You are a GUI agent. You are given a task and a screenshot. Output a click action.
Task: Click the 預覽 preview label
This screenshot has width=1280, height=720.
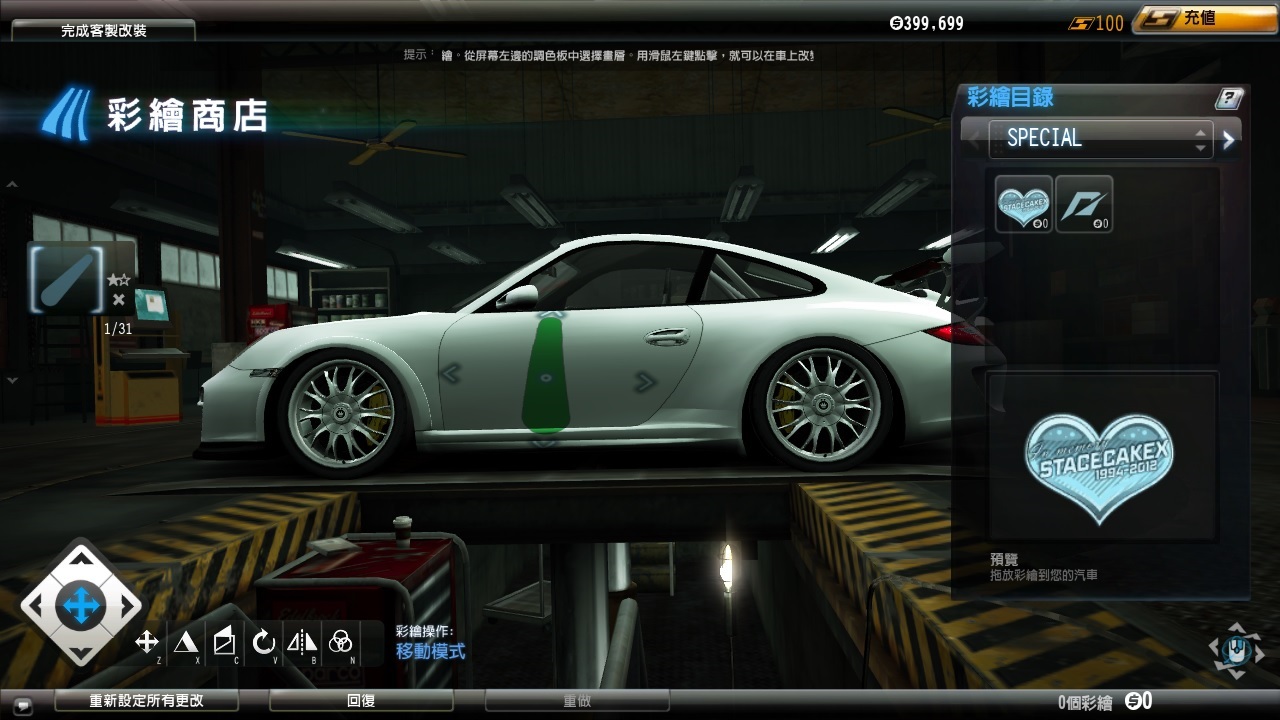click(1004, 560)
